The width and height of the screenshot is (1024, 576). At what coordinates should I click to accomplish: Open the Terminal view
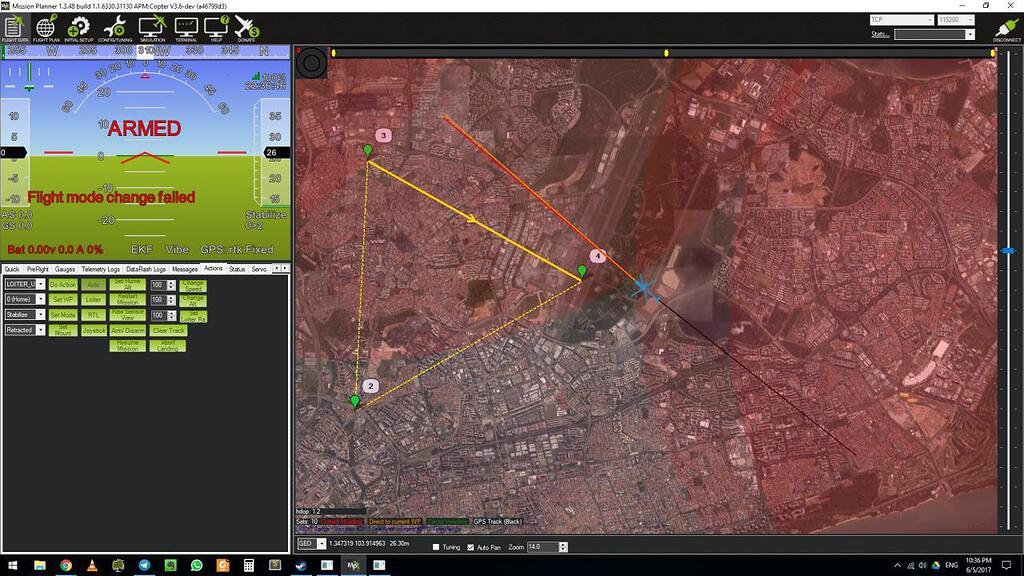pyautogui.click(x=186, y=28)
